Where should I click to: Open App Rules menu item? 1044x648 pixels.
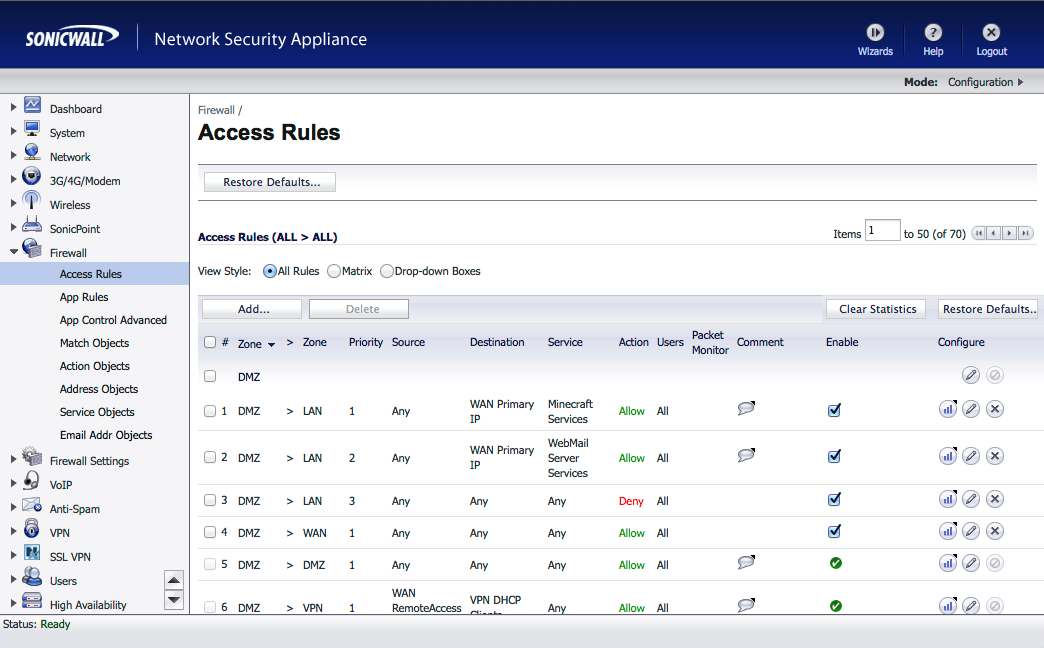[84, 297]
